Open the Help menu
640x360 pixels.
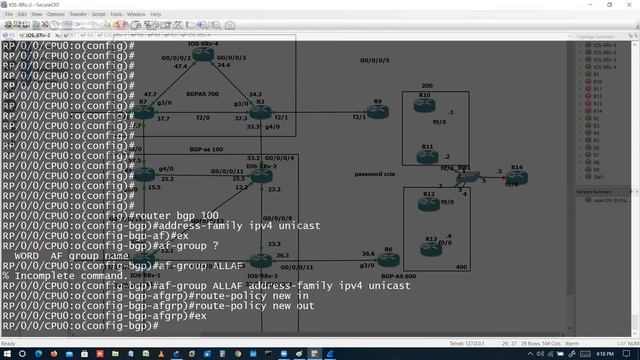[156, 14]
